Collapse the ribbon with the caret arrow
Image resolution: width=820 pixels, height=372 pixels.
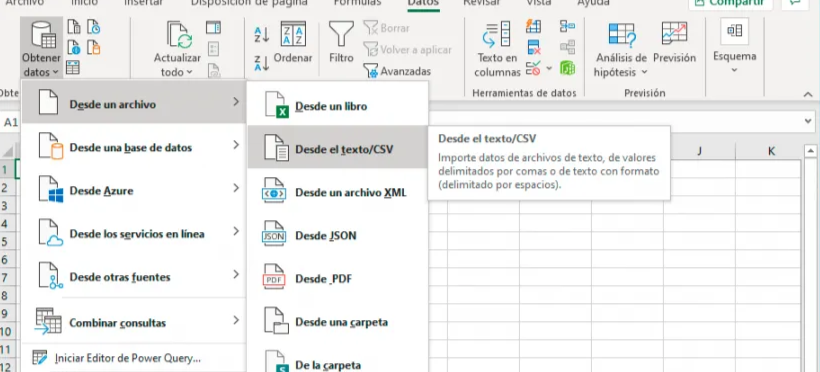pyautogui.click(x=807, y=94)
